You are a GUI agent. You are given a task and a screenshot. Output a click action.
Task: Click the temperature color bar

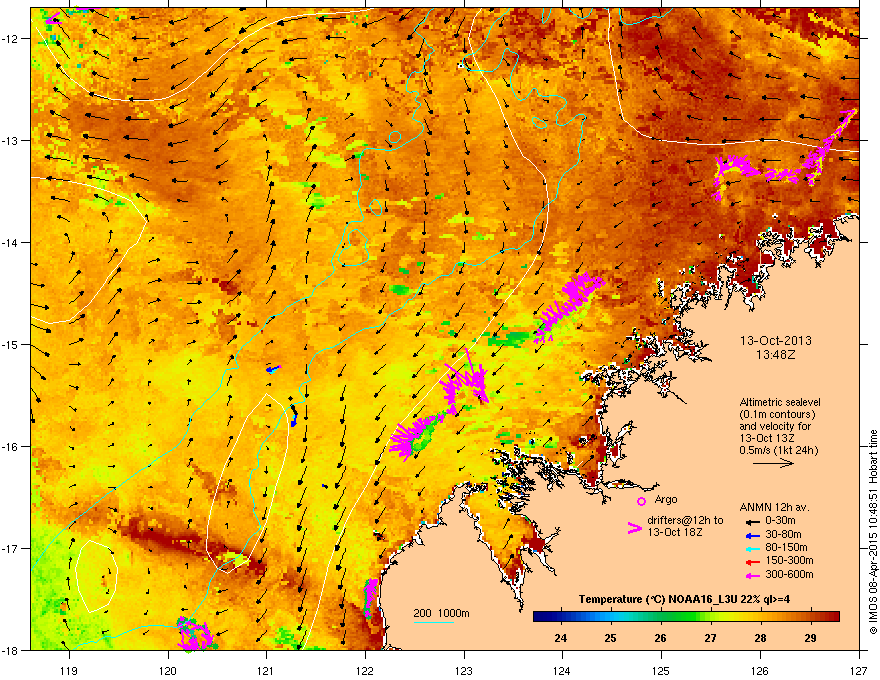[x=686, y=616]
